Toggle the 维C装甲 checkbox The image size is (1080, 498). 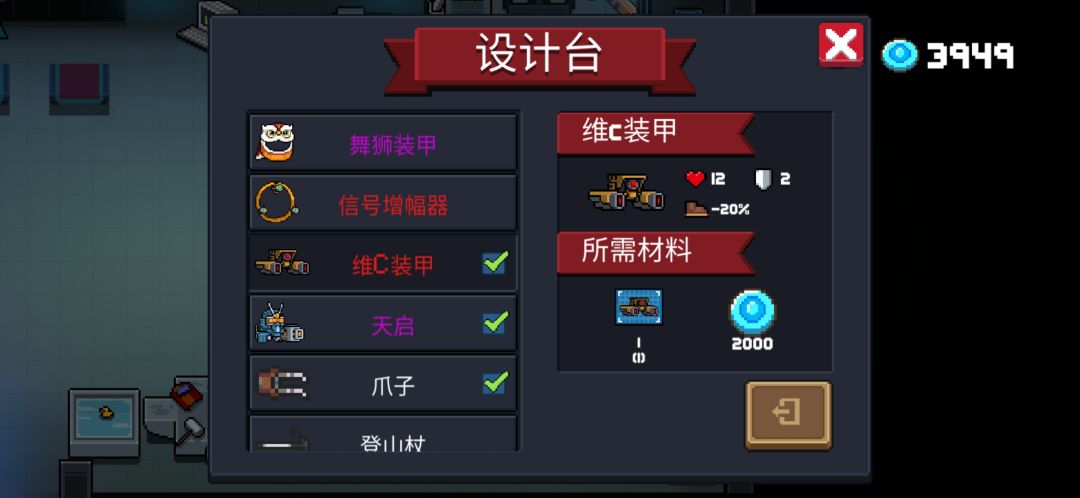tap(495, 262)
